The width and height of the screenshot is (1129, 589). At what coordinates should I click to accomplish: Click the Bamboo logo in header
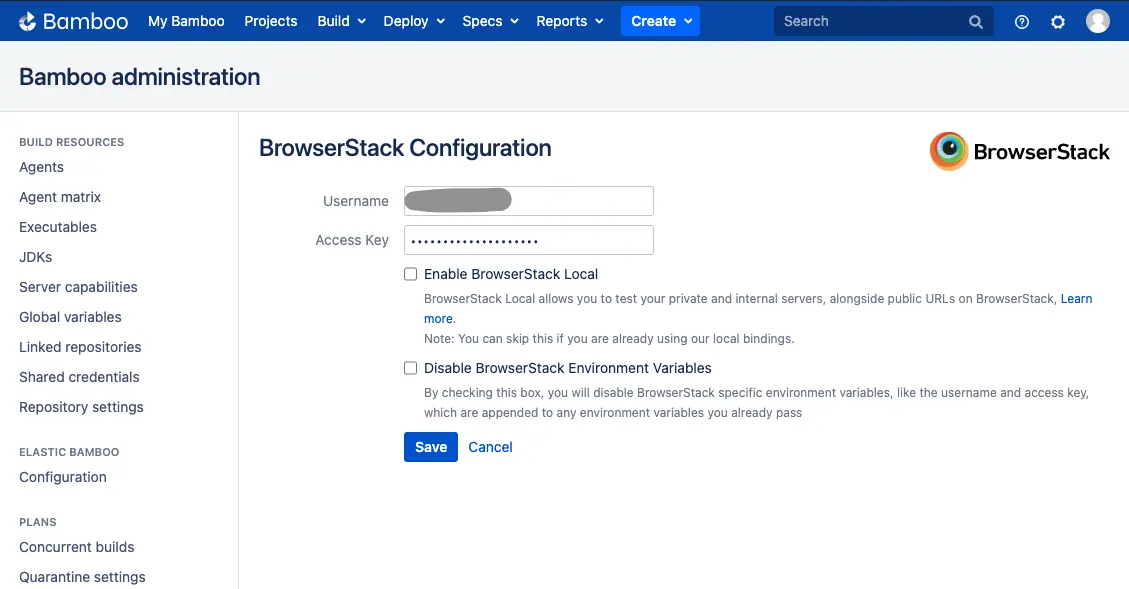(73, 21)
